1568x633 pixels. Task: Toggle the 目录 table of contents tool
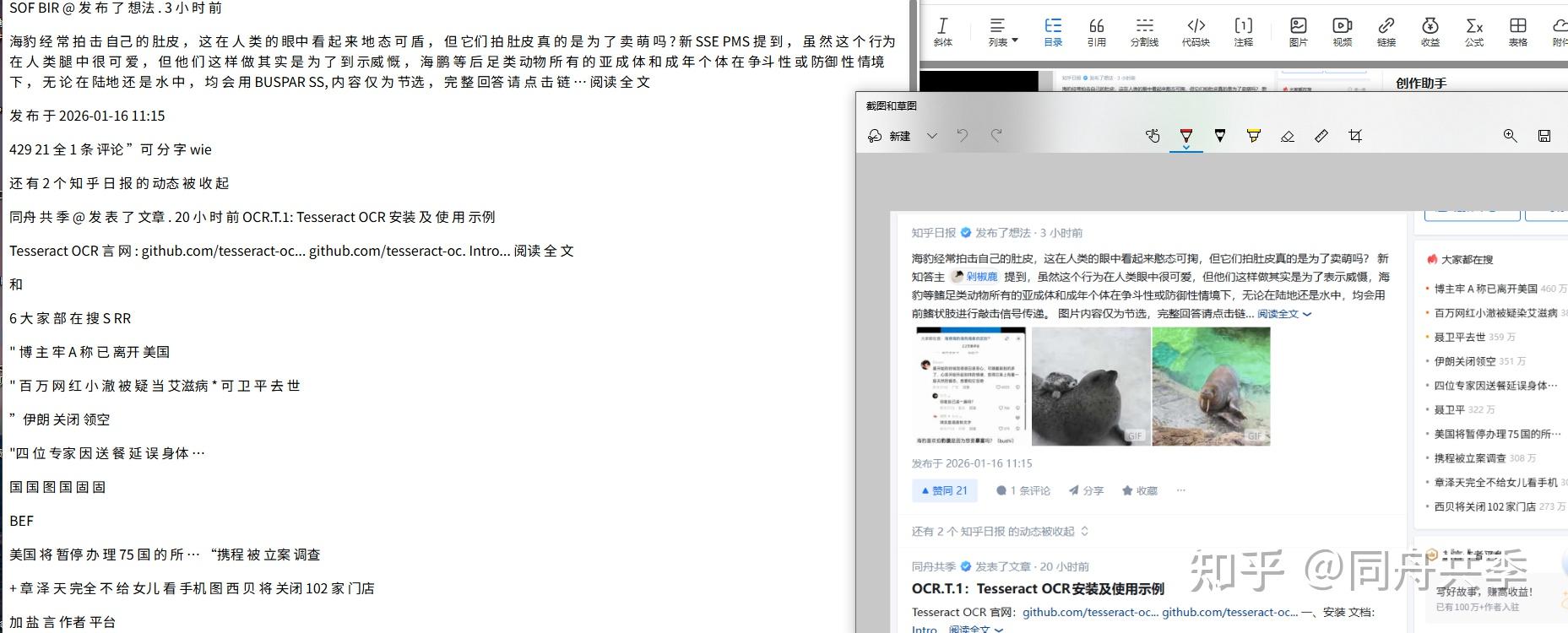1053,32
